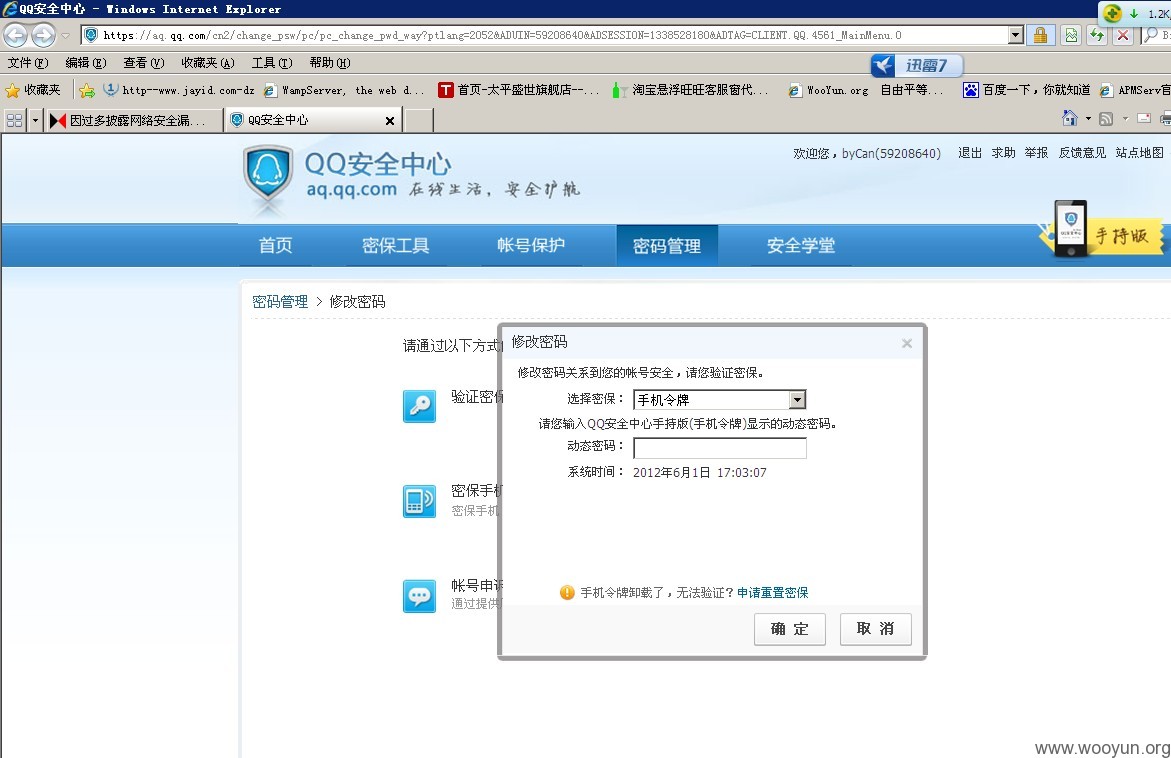Open the http--www.jayid.com-dz bookmark
The width and height of the screenshot is (1171, 758).
click(178, 90)
